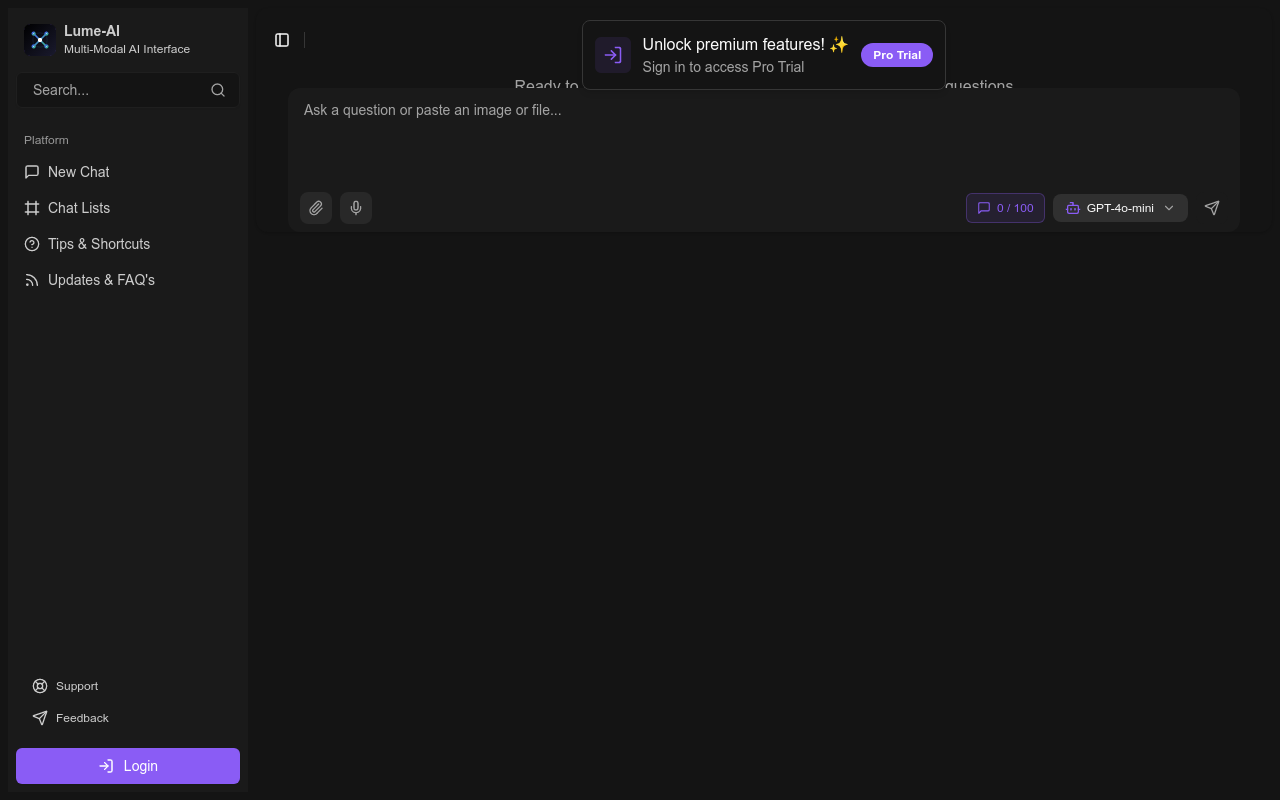Click the Lume-AI logo icon
Viewport: 1280px width, 800px height.
pos(40,40)
